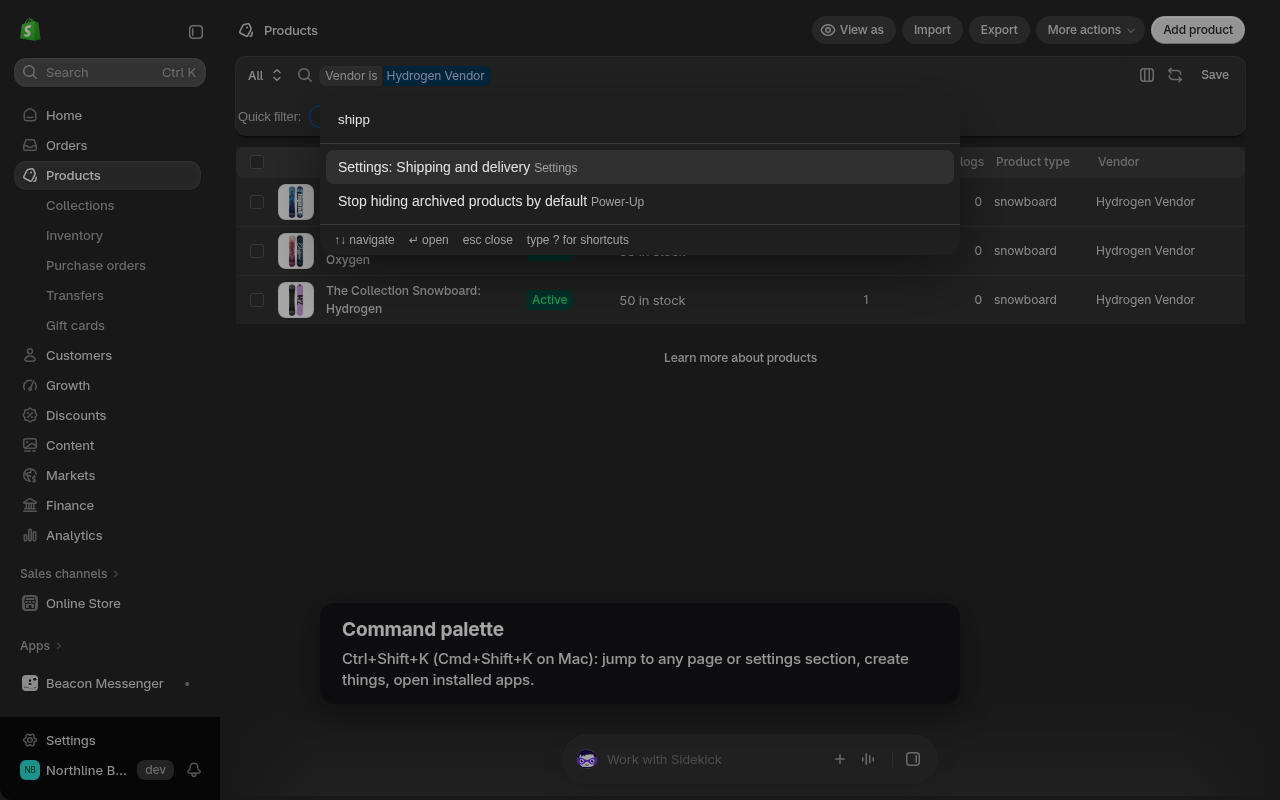Open Discounts in the sidebar
This screenshot has width=1280, height=800.
(x=108, y=415)
